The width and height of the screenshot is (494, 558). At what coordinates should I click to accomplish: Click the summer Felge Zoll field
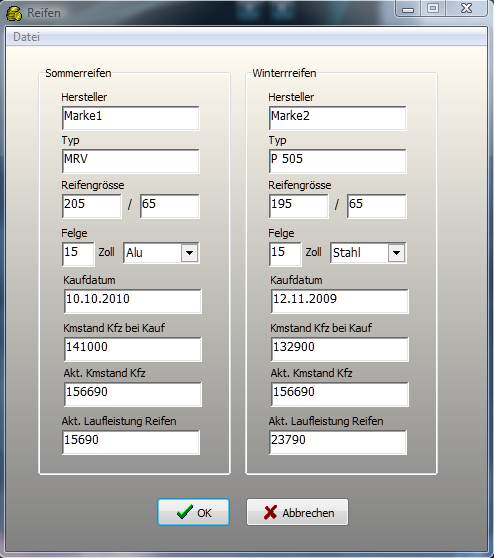pyautogui.click(x=78, y=254)
